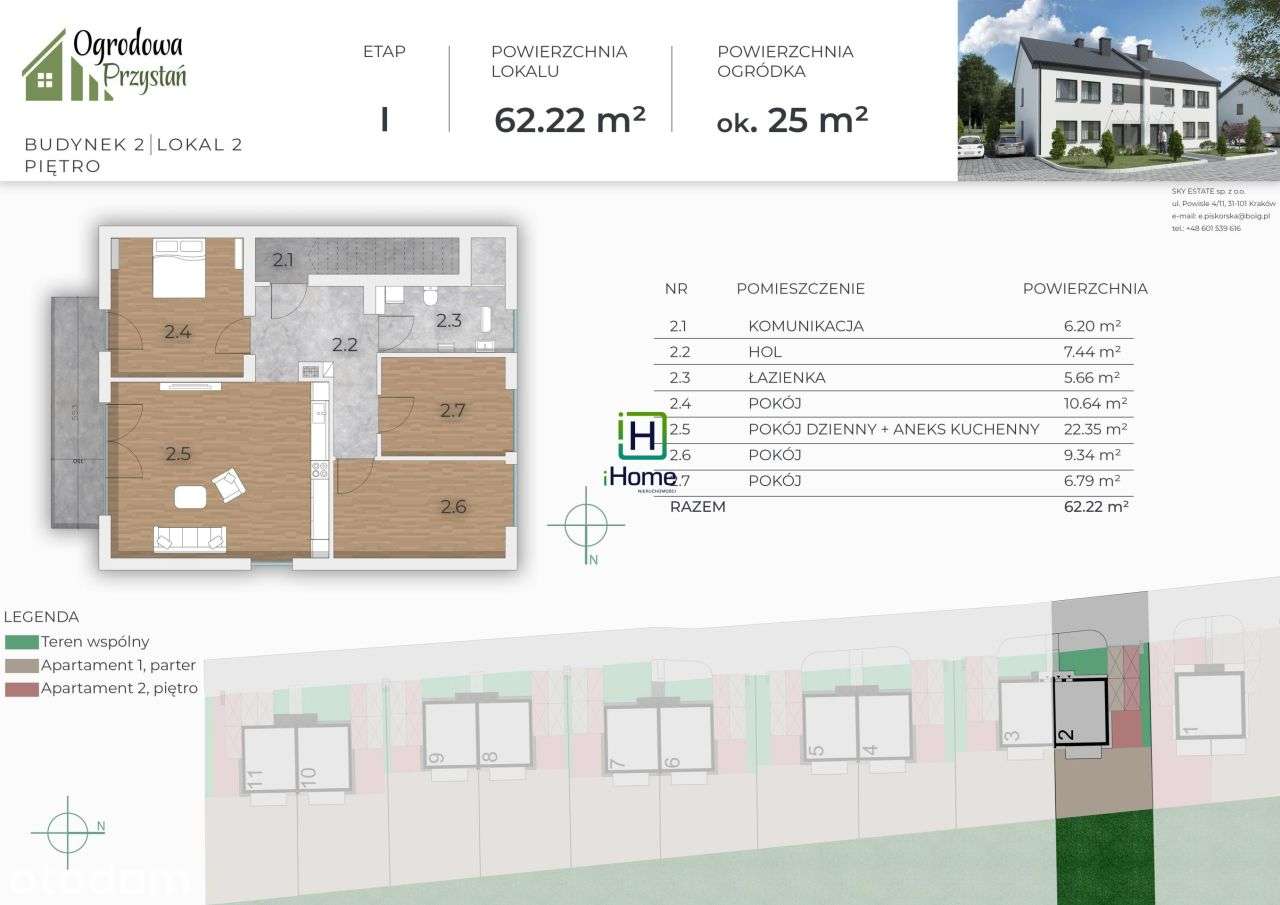Click the ok. 25 m² garden area value
This screenshot has height=905, width=1280.
point(792,120)
